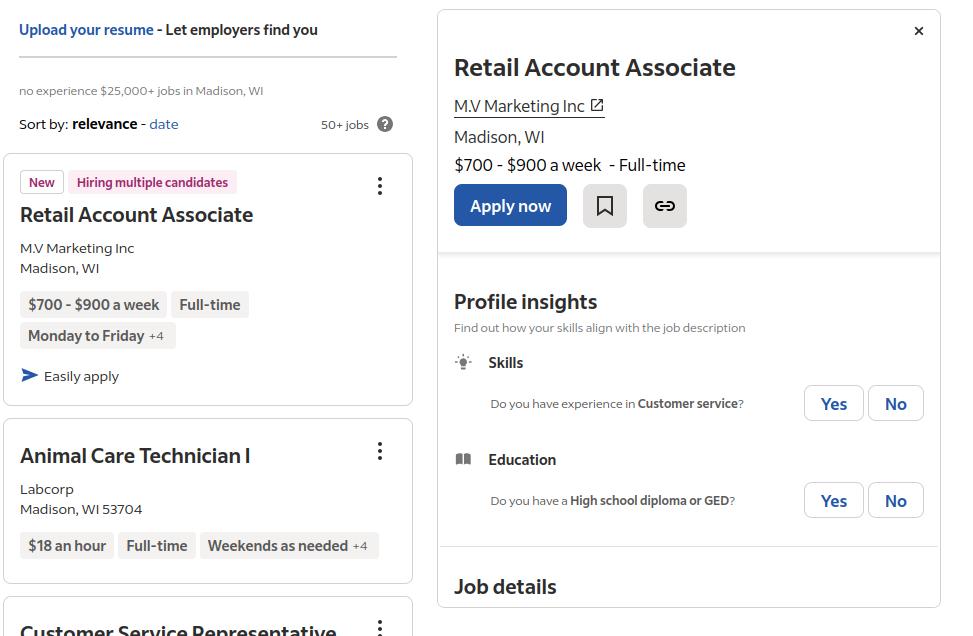Answer No to Customer service experience
This screenshot has height=636, width=973.
pyautogui.click(x=895, y=403)
